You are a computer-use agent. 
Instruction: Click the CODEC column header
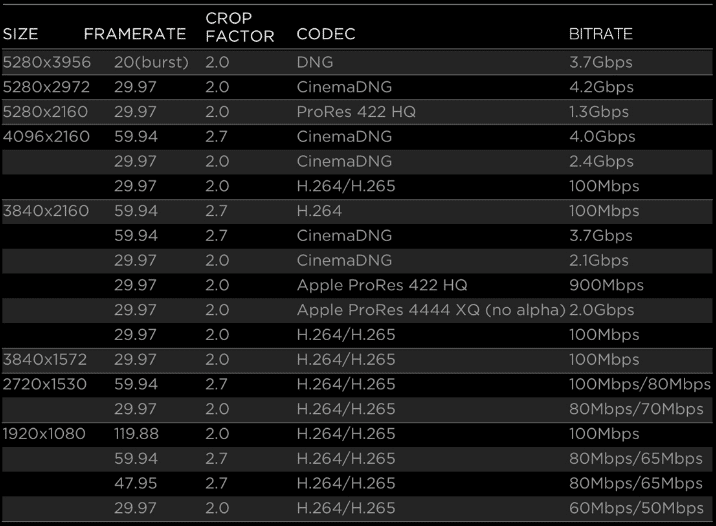(326, 34)
